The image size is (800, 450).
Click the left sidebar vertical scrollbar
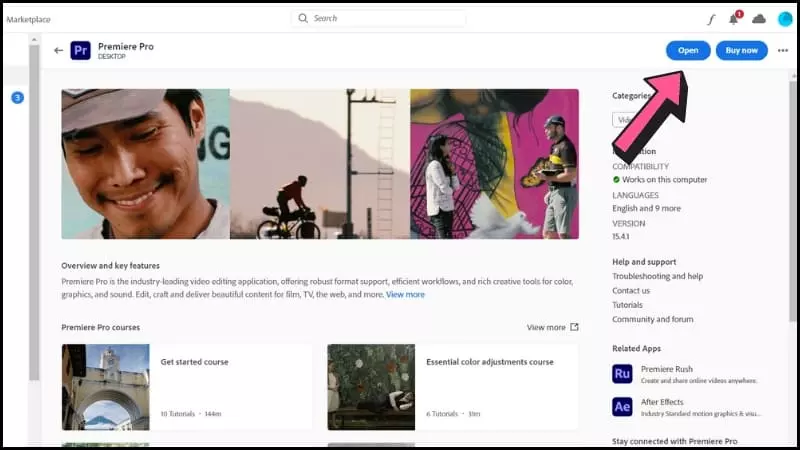(34, 213)
